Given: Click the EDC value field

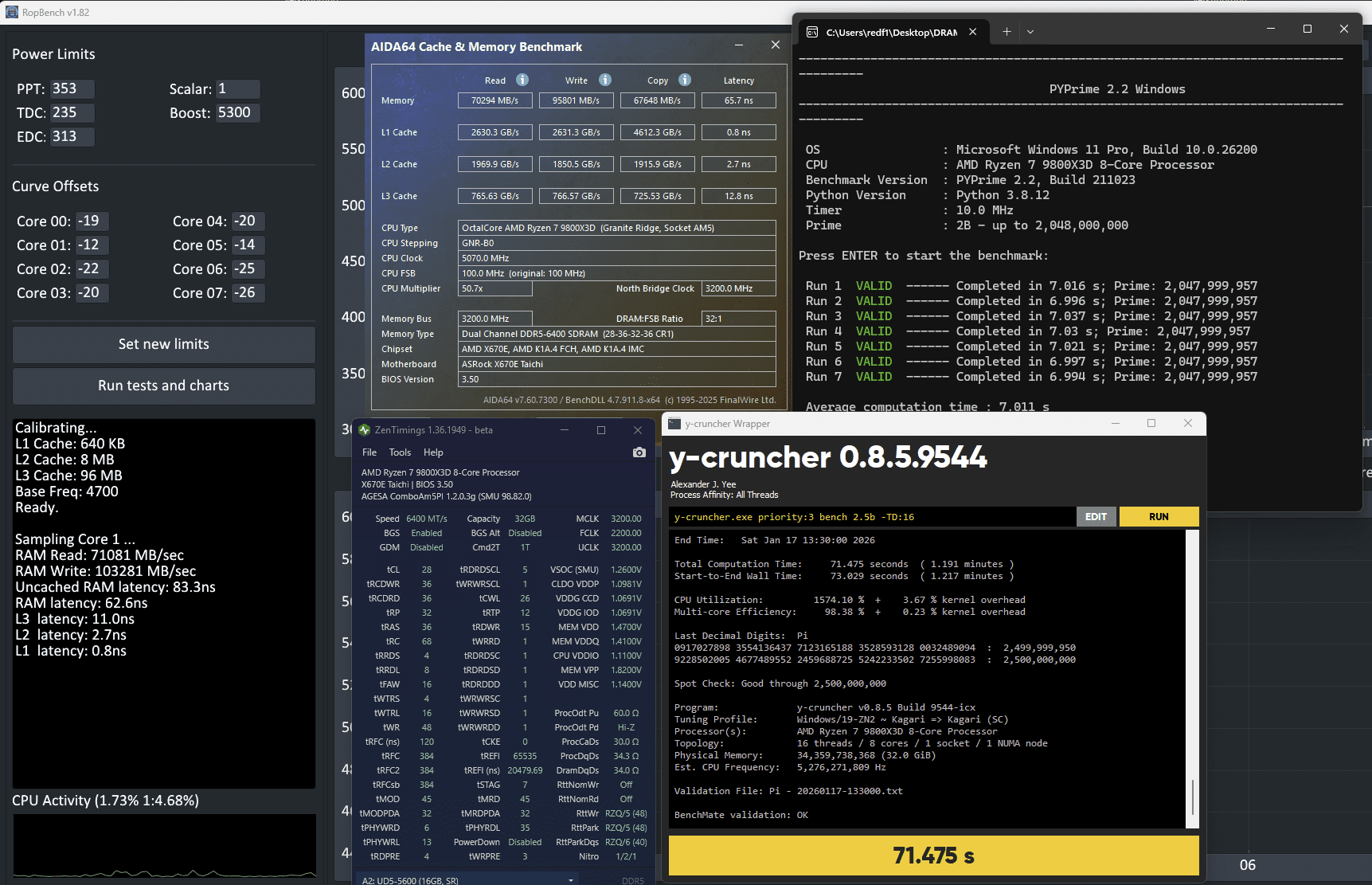Looking at the screenshot, I should coord(72,136).
